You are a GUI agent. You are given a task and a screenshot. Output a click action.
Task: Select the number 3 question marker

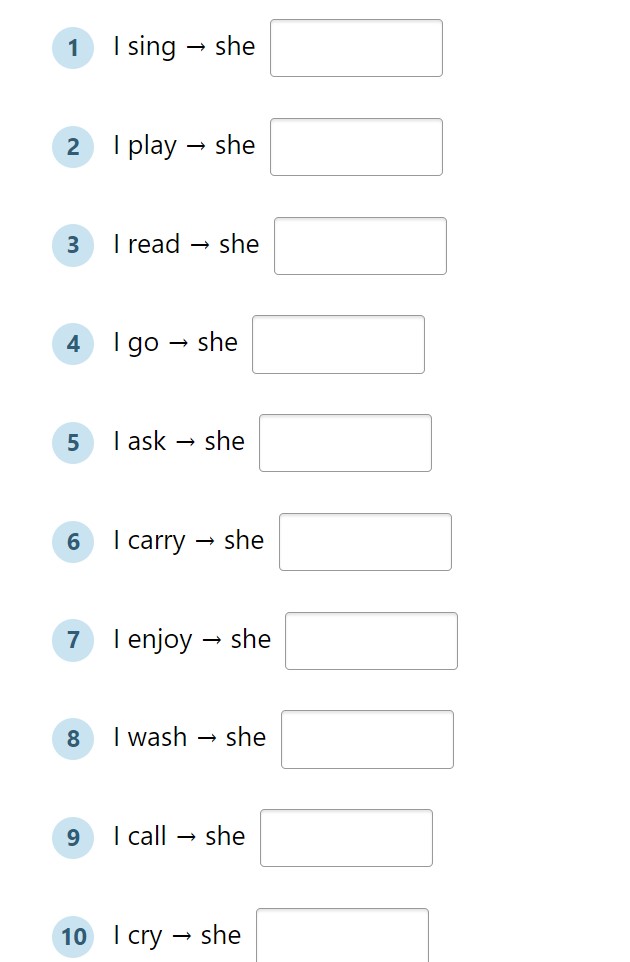[73, 245]
